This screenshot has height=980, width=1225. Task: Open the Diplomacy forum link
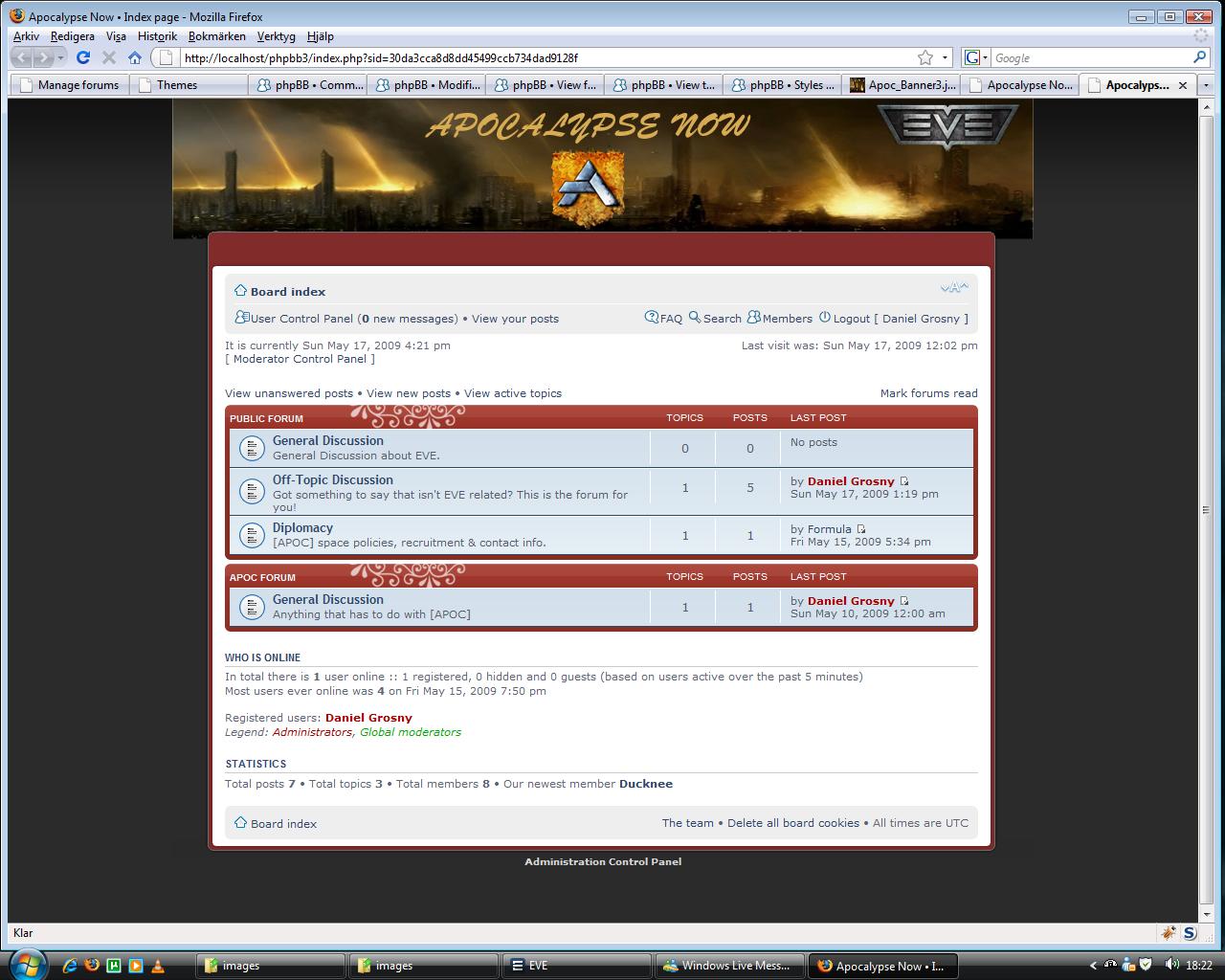(302, 527)
